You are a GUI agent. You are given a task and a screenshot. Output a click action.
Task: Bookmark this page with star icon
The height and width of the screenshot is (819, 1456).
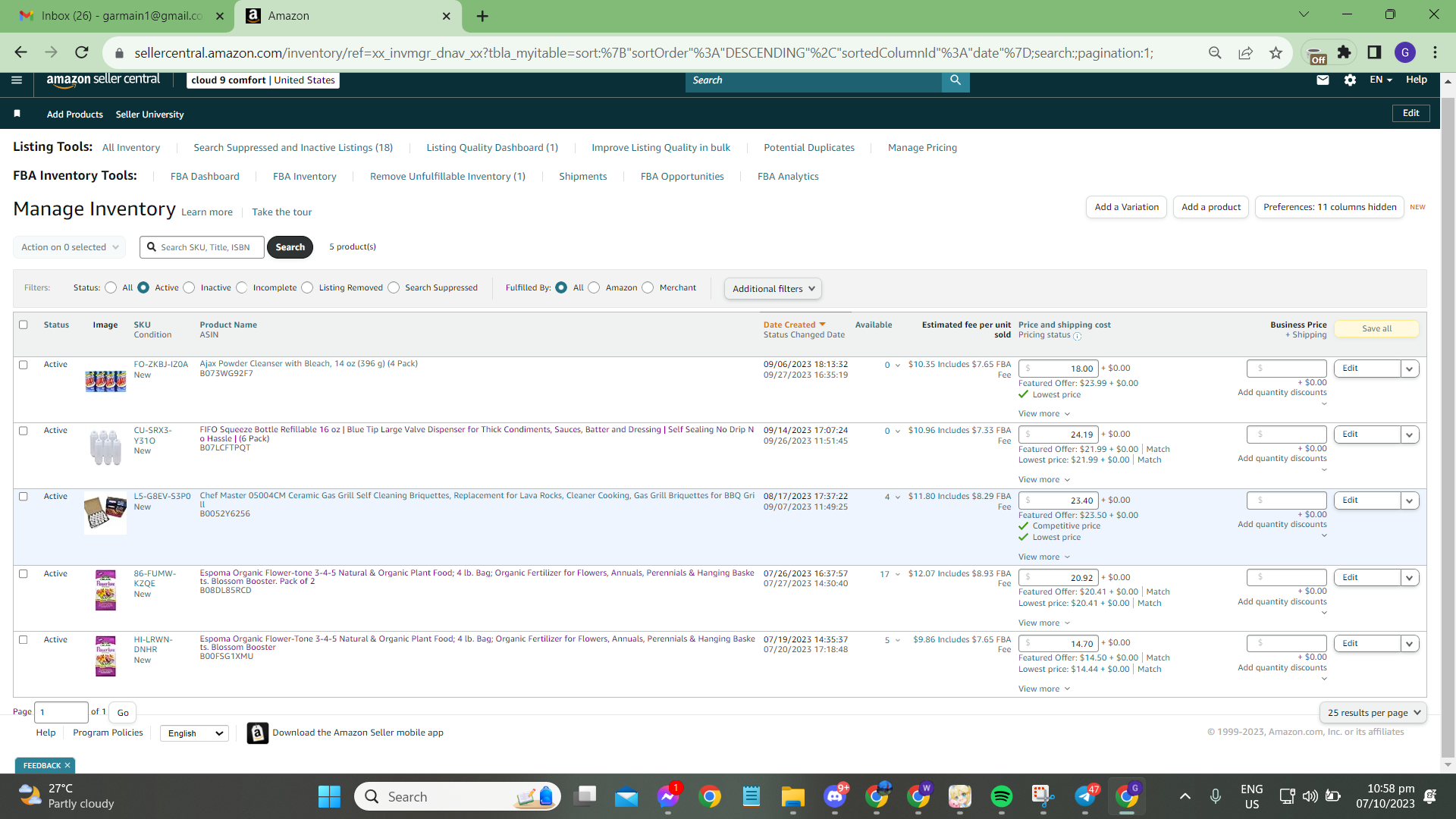click(x=1276, y=52)
